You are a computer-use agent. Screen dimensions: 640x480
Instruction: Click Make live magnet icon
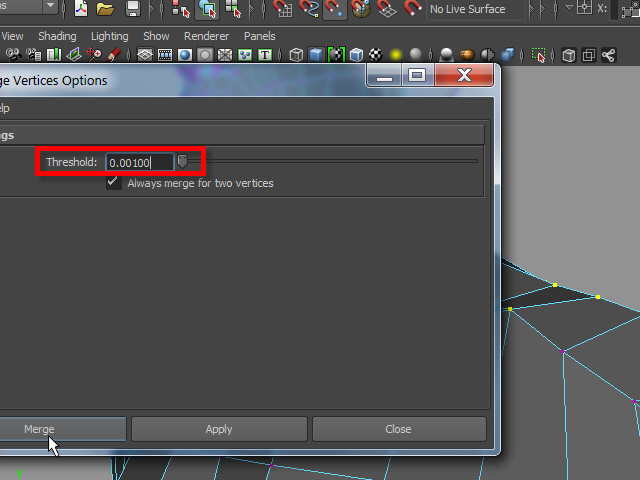(x=412, y=8)
